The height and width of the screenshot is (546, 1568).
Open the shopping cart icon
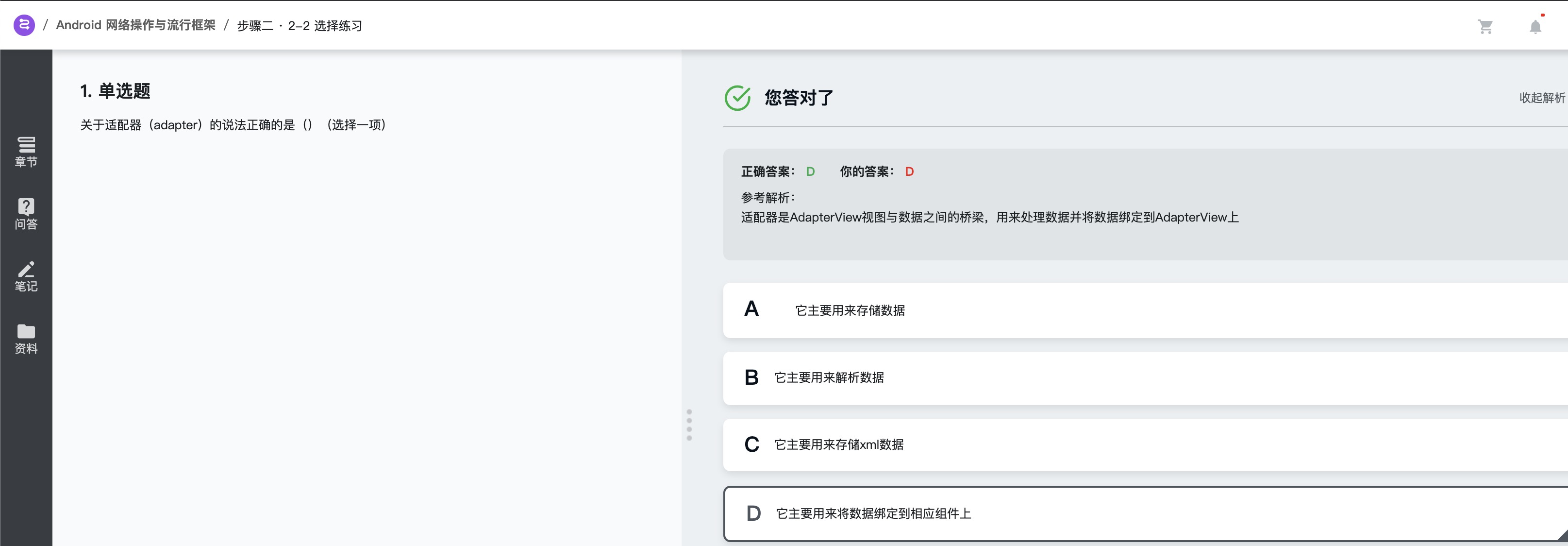(1485, 26)
